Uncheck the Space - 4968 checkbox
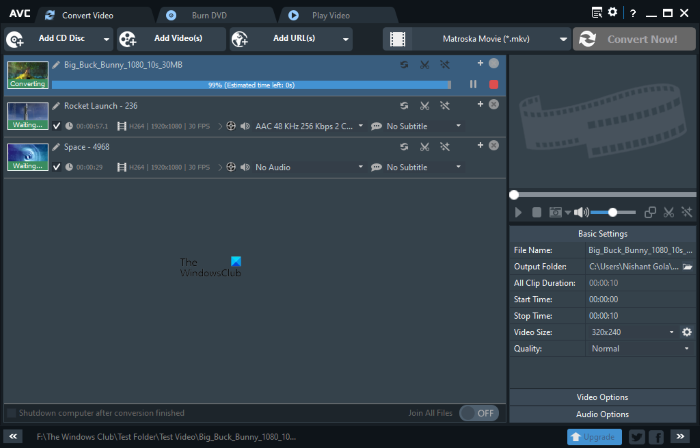Image resolution: width=700 pixels, height=448 pixels. click(x=56, y=167)
